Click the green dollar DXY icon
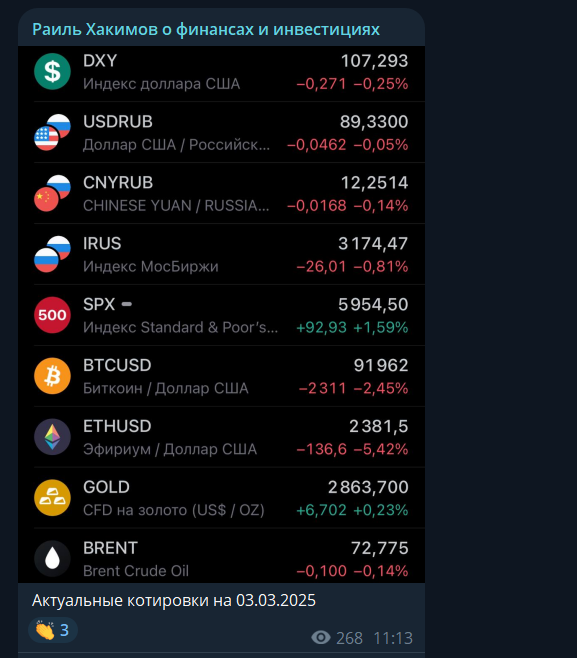 point(52,71)
